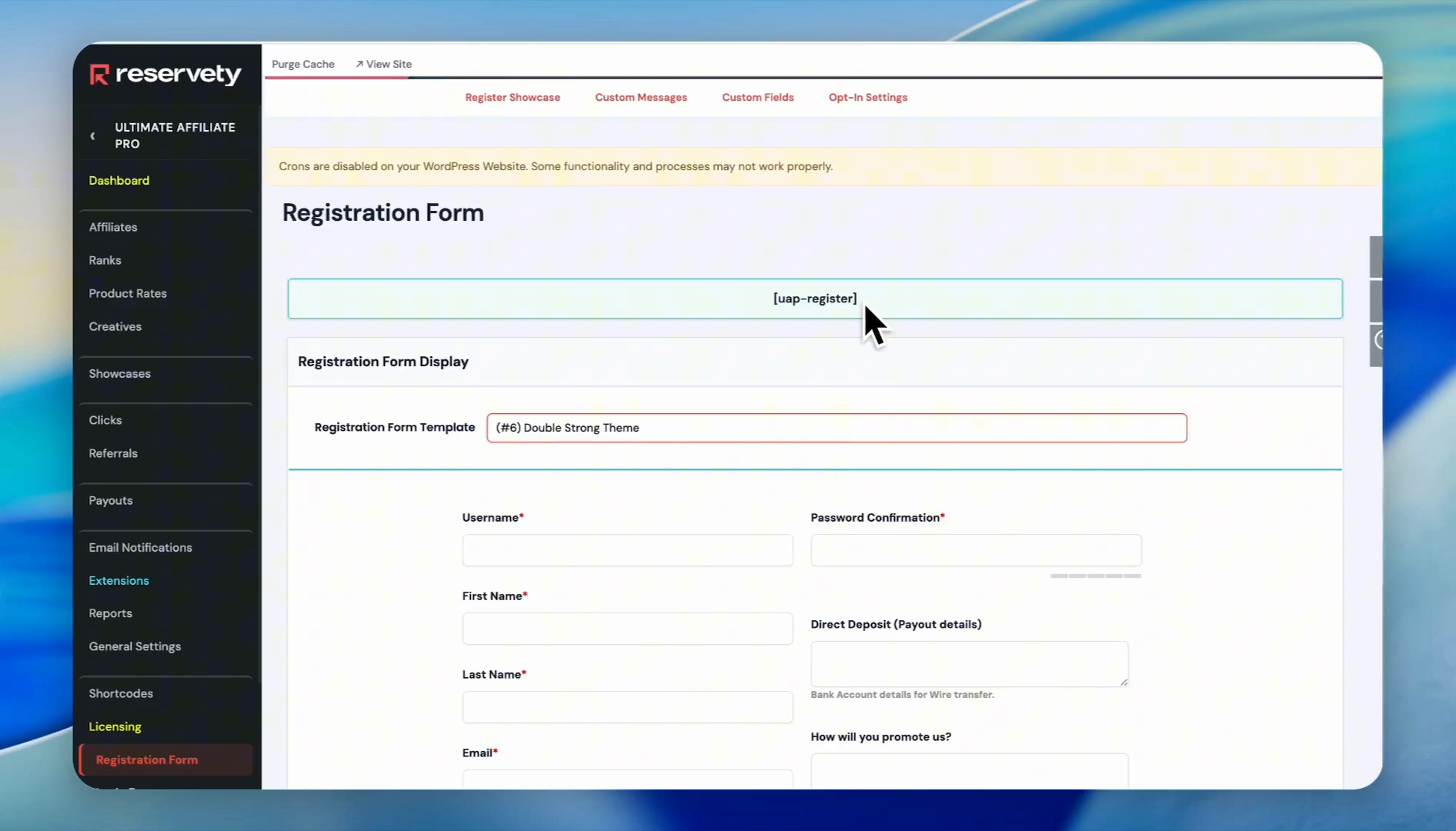Click the password strength meter bar
The image size is (1456, 831).
click(1095, 576)
